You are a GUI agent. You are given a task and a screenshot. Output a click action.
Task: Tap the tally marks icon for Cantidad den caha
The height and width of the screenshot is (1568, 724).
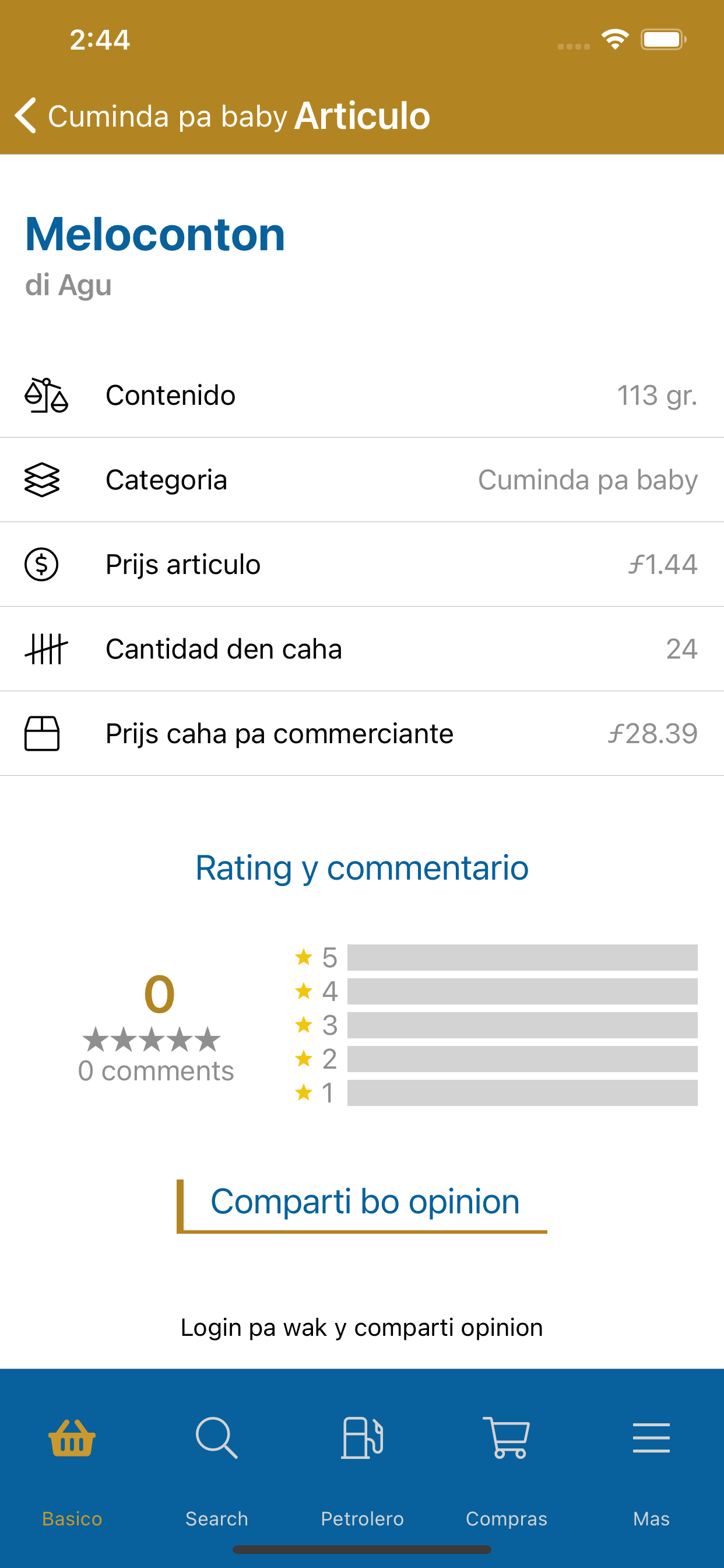click(x=46, y=649)
